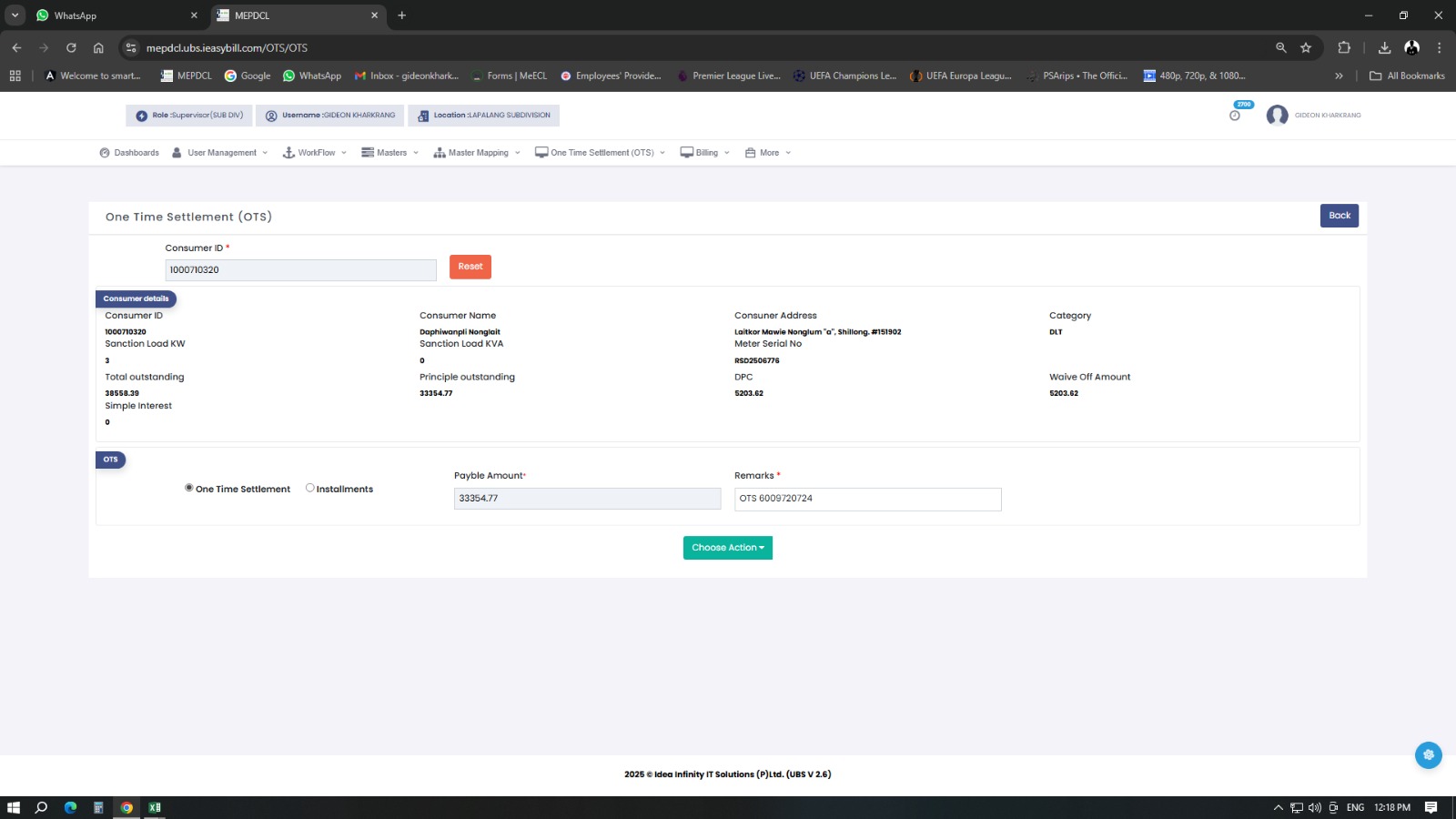Click the notification clock icon with badge
1456x819 pixels.
click(x=1235, y=115)
